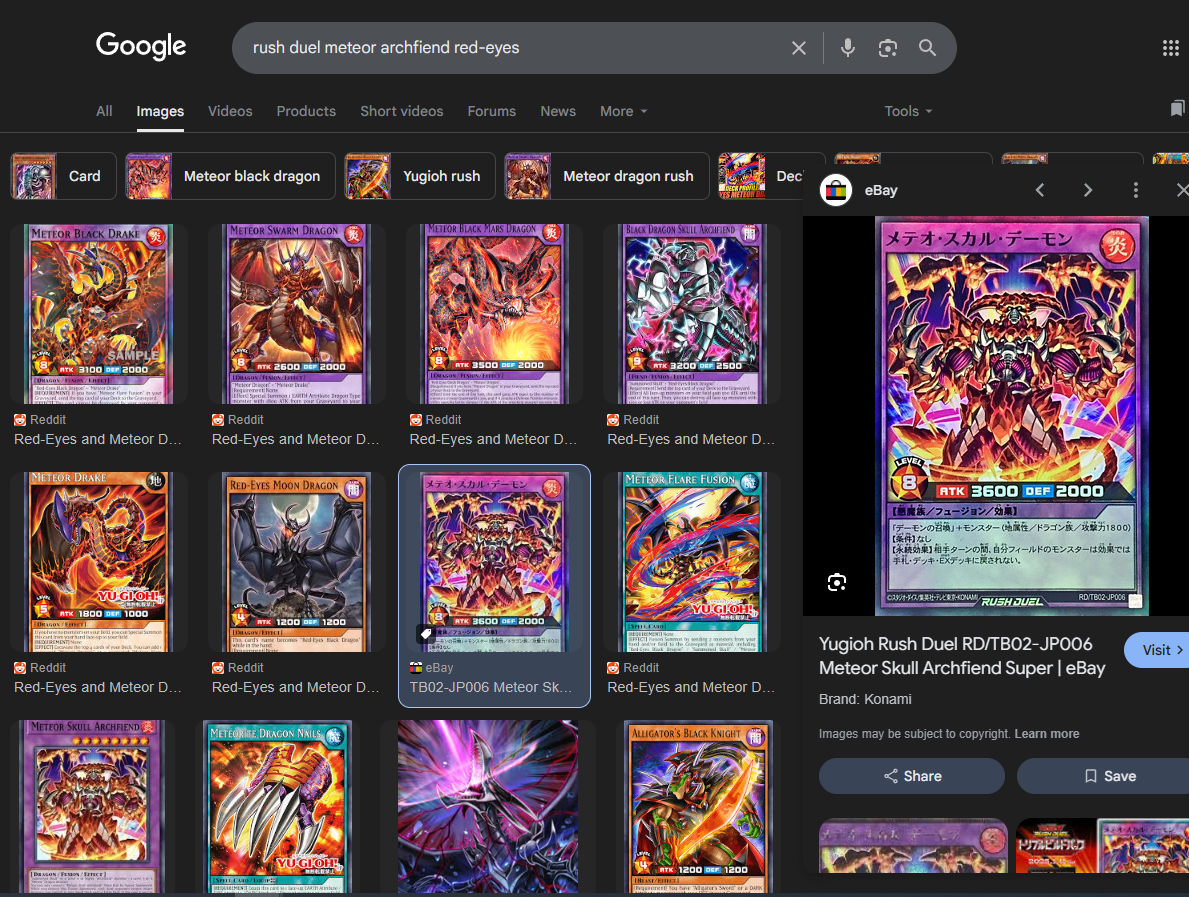
Task: Open Meteorite Dragon Nails thumbnail
Action: pyautogui.click(x=278, y=806)
